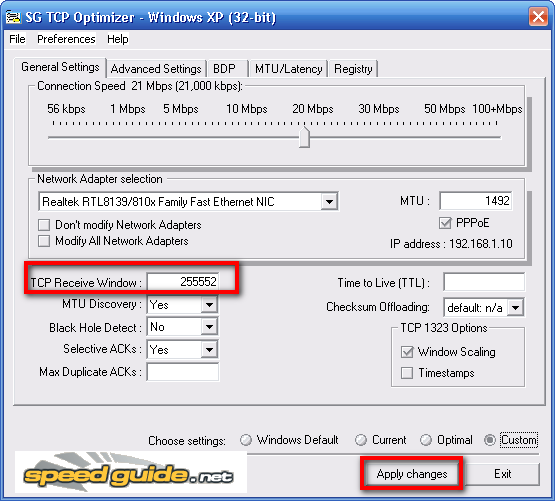The height and width of the screenshot is (501, 555).
Task: Close the SG TCP Optimizer window
Action: [538, 17]
